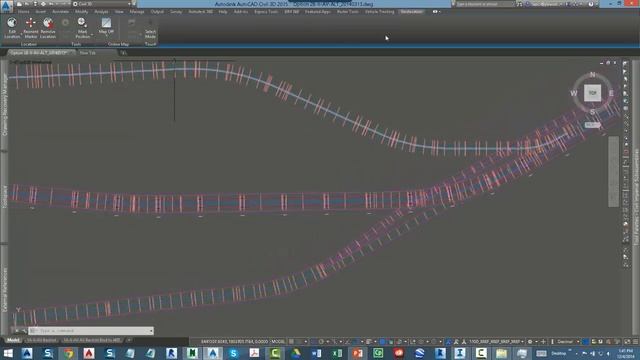Open PowerPoint from the taskbar
640x360 pixels.
358,353
